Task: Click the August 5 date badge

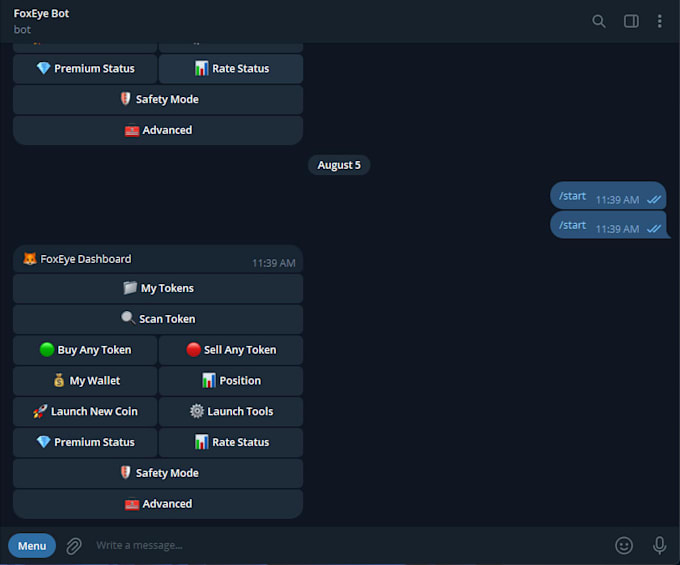Action: click(x=339, y=165)
